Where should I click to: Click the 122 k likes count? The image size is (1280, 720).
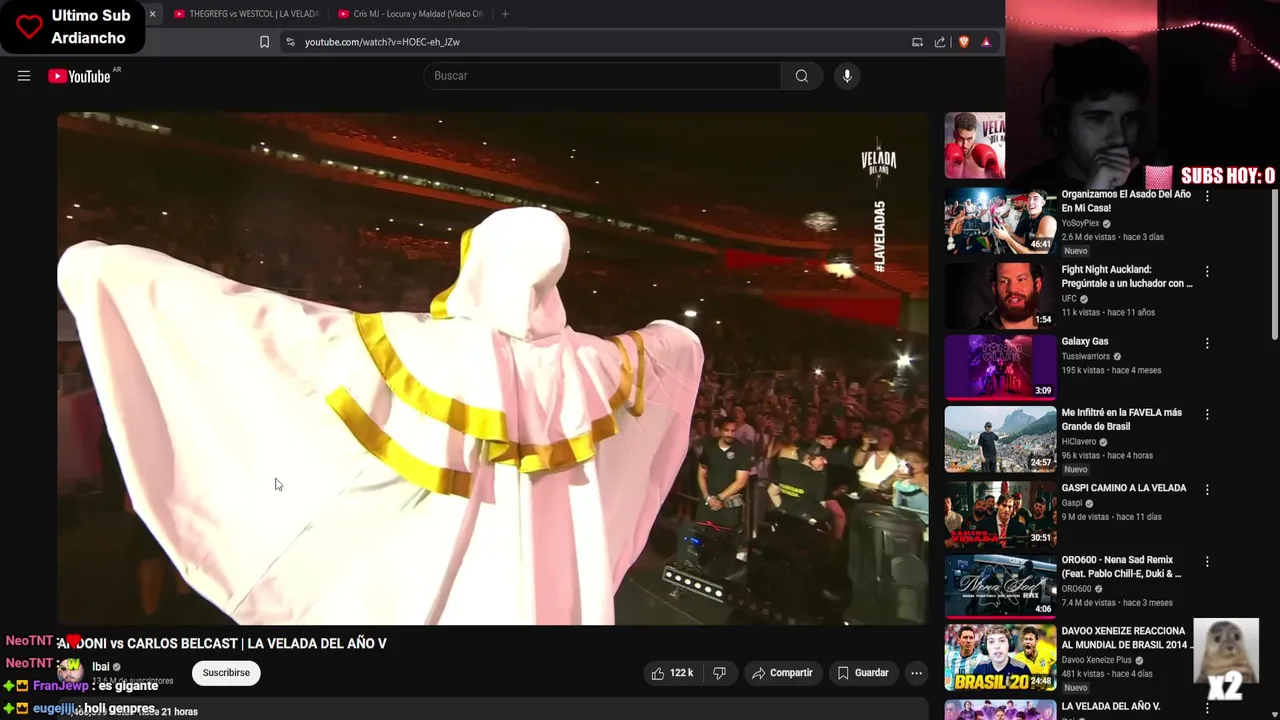(682, 673)
